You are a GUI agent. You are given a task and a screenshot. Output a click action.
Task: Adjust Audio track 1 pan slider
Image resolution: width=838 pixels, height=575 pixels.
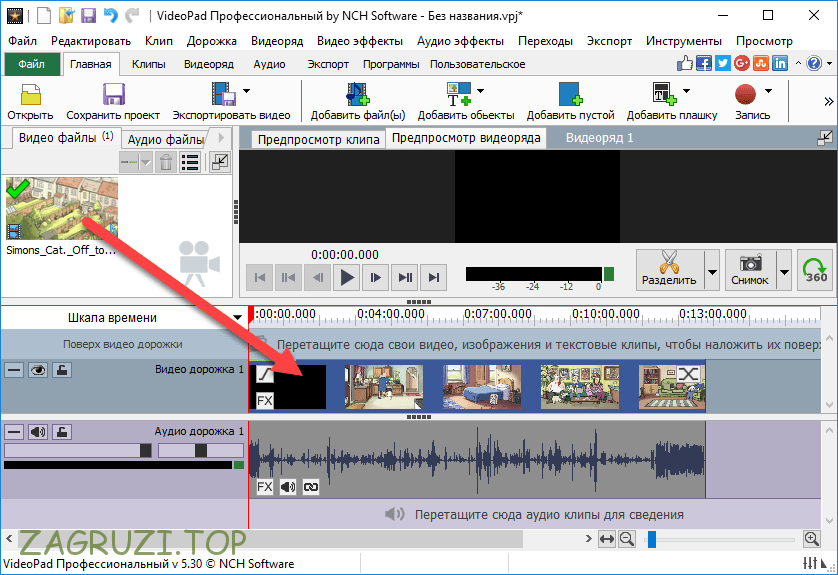200,450
